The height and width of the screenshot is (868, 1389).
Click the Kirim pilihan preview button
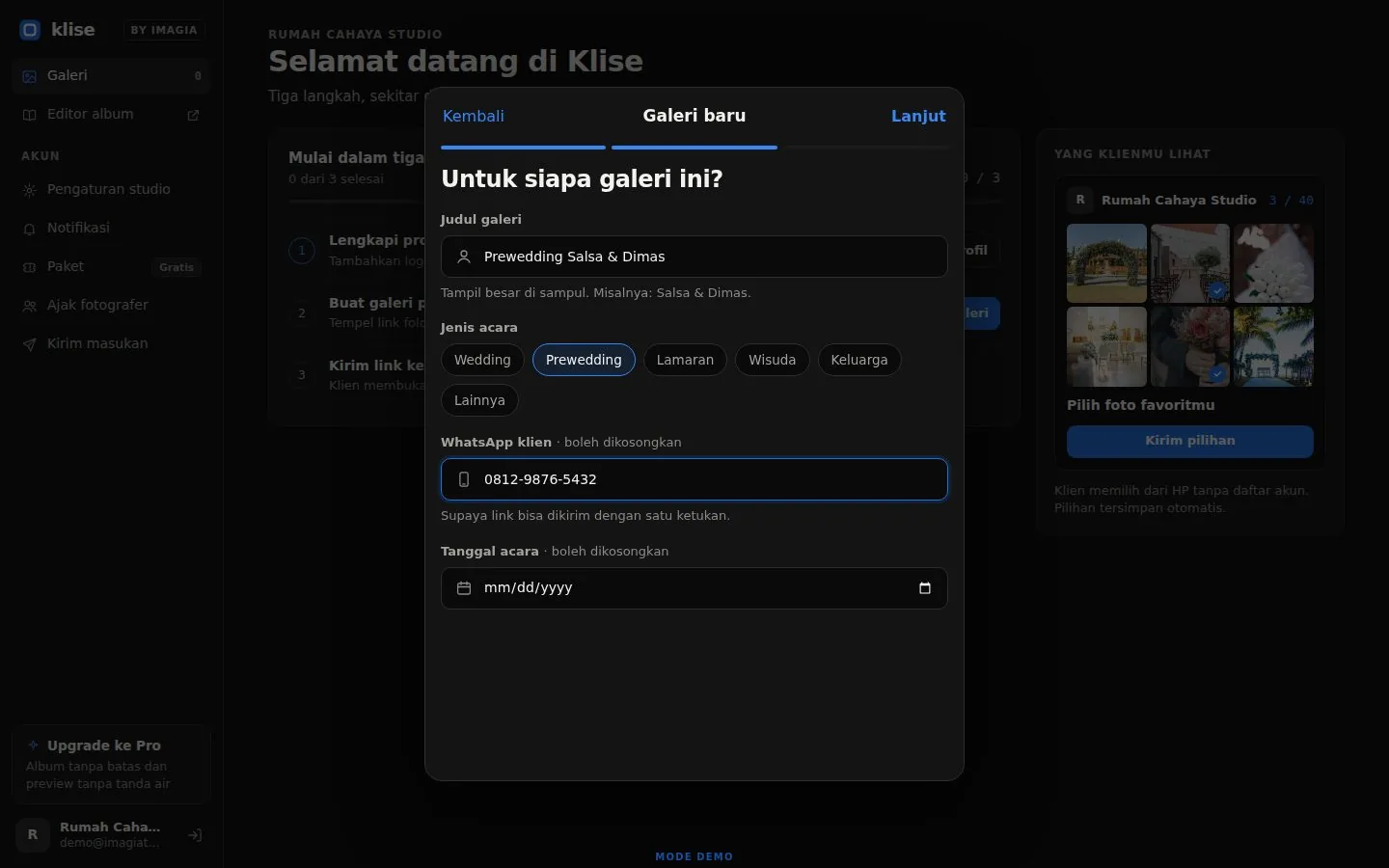click(1190, 441)
